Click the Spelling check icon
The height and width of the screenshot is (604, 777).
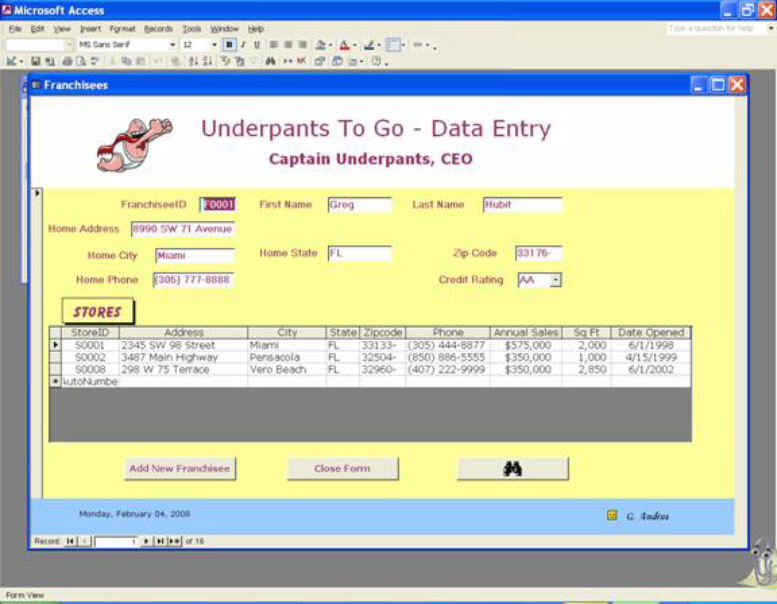[x=95, y=61]
